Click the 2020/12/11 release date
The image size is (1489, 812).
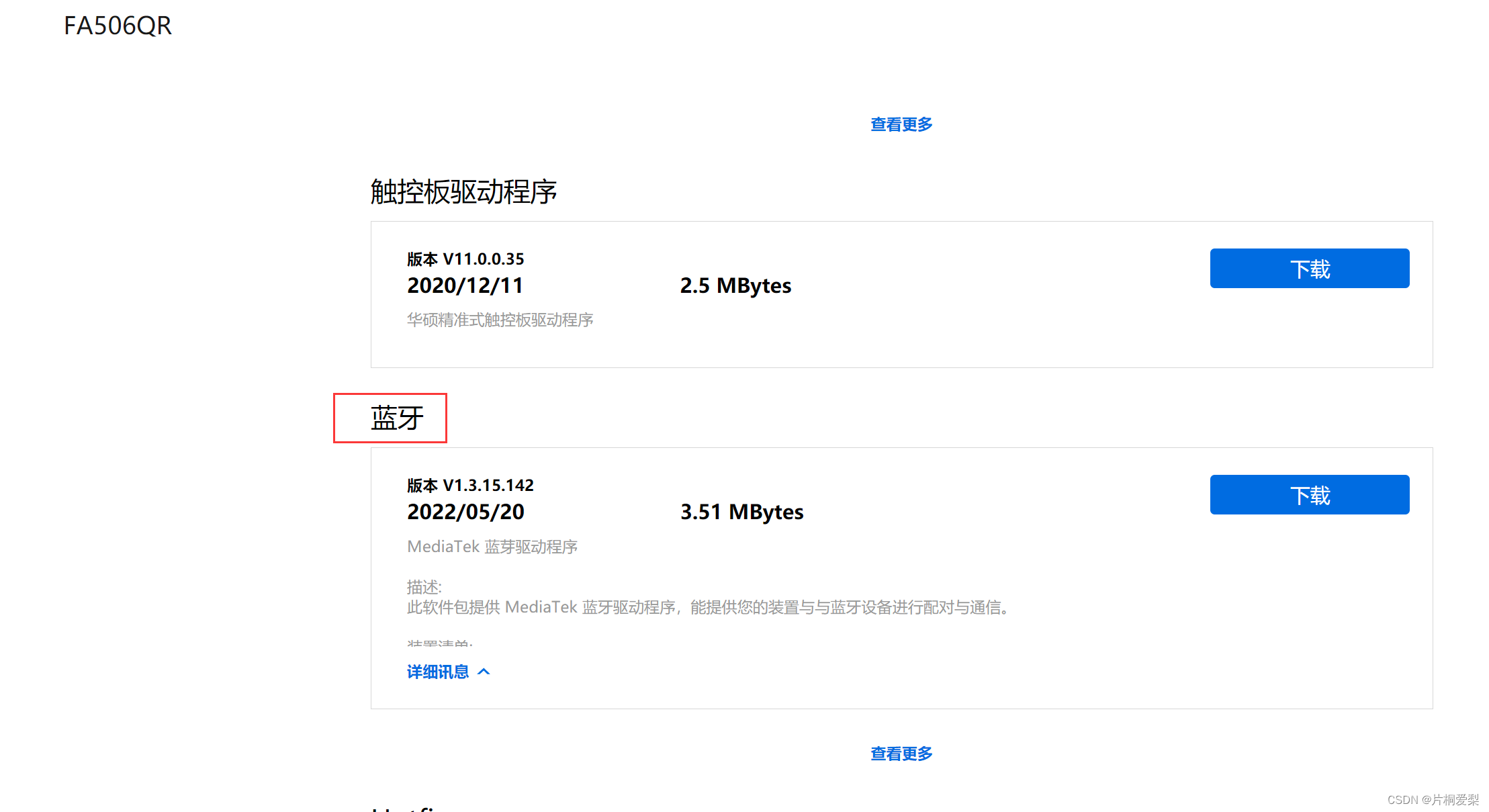point(465,286)
